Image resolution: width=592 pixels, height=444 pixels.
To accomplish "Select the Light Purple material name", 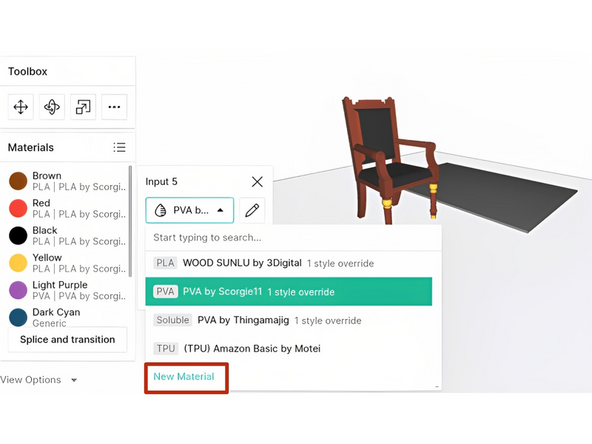I will pos(60,285).
